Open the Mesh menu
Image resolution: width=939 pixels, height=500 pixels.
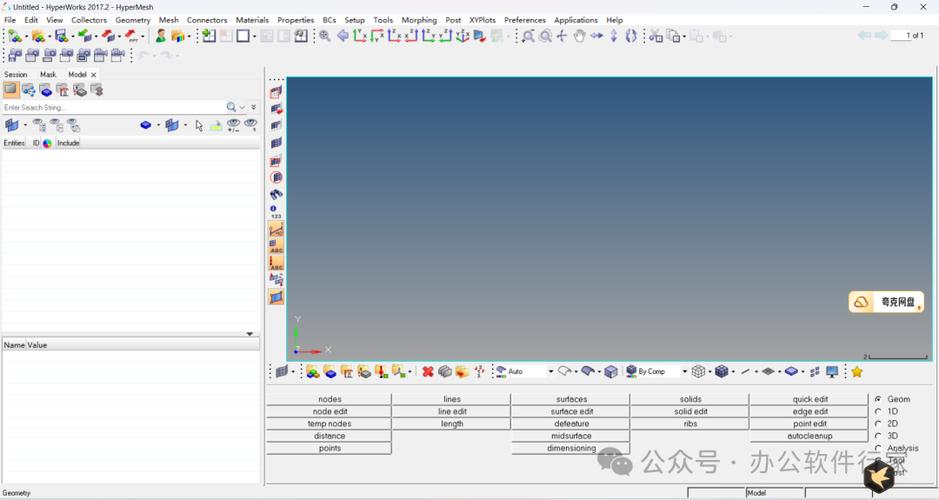[x=168, y=20]
